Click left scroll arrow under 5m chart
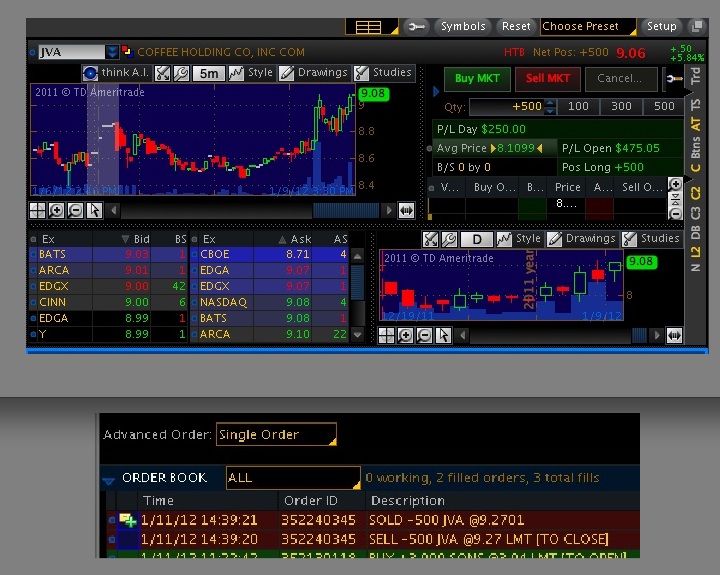The width and height of the screenshot is (720, 575). pyautogui.click(x=113, y=210)
